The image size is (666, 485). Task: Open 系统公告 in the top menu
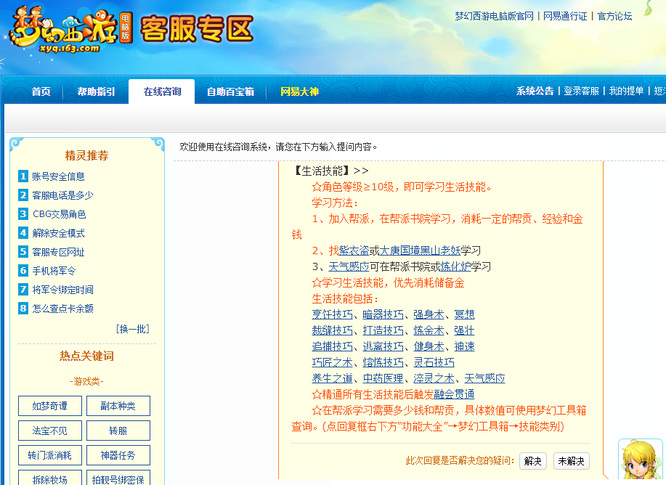tap(535, 90)
